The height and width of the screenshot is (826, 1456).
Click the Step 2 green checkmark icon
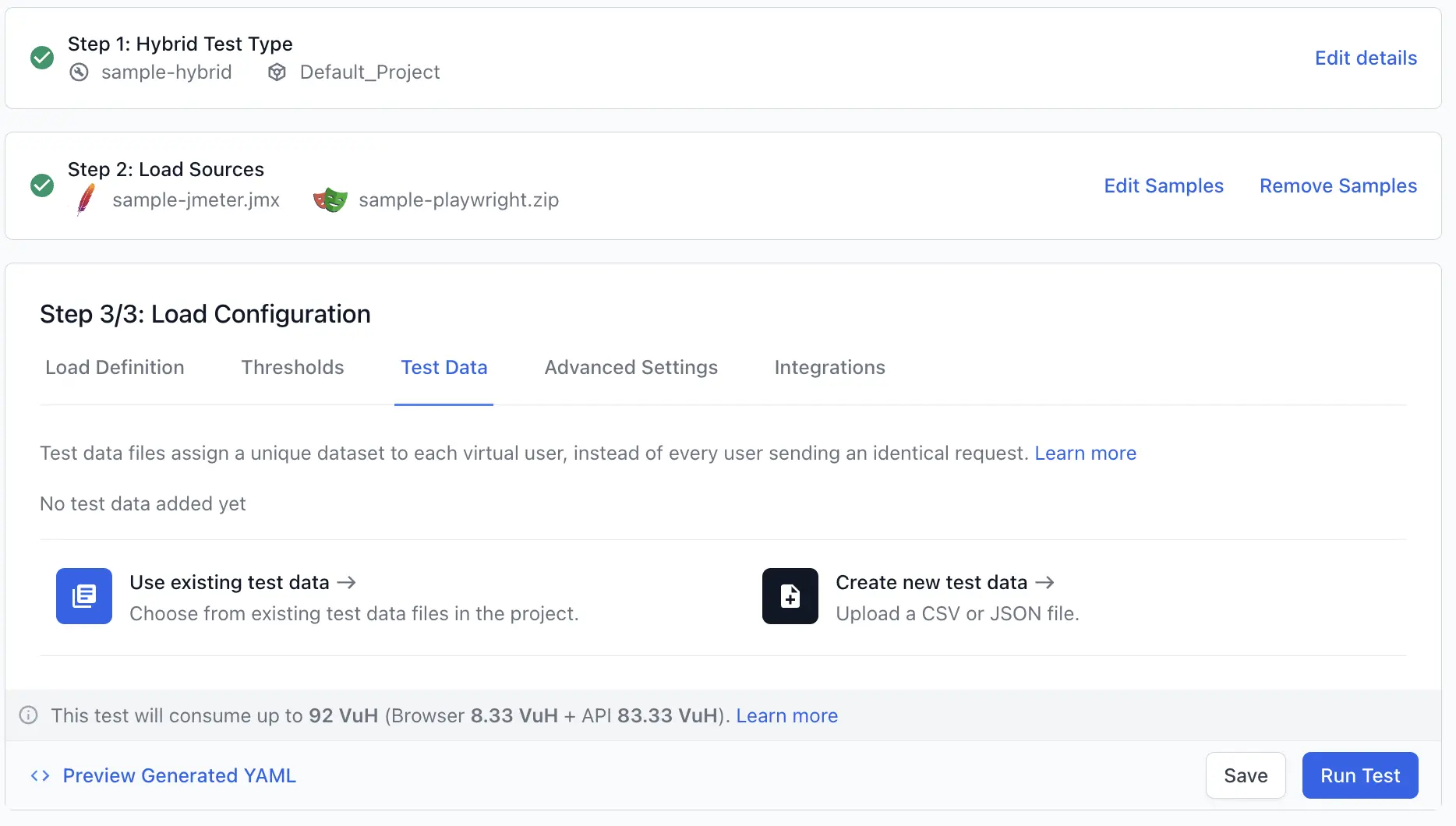42,185
